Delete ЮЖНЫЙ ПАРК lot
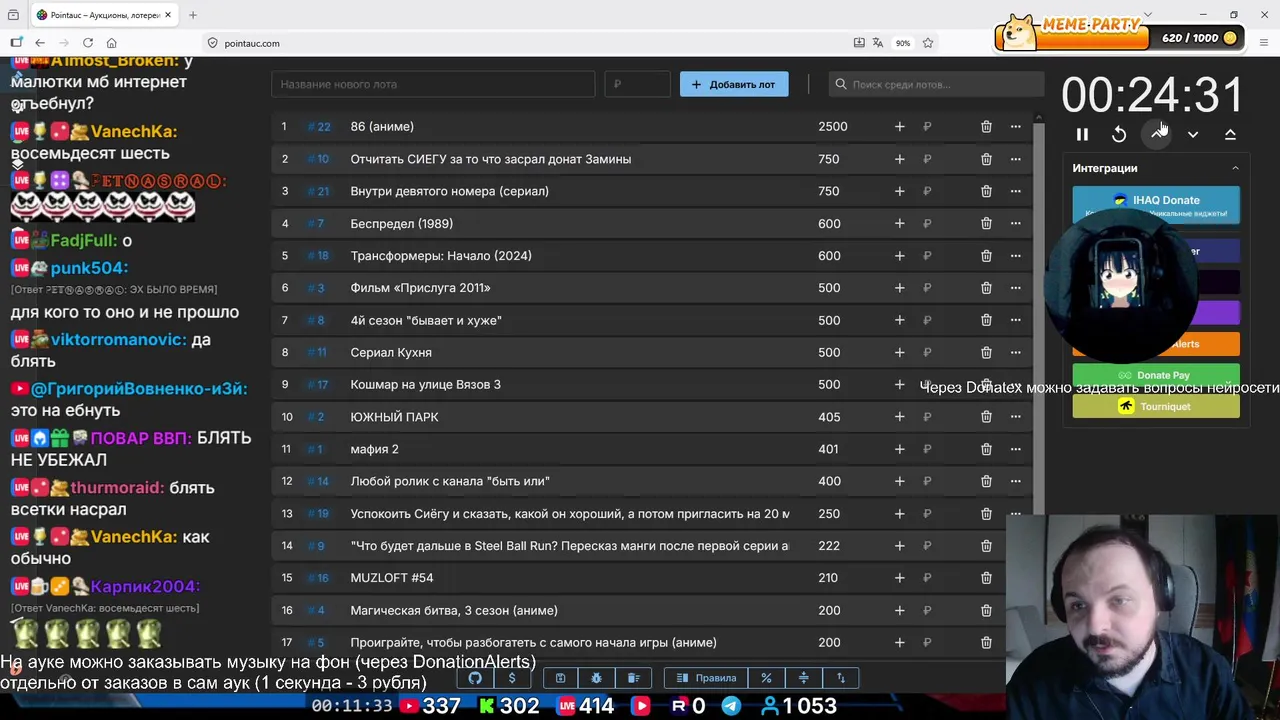 click(986, 416)
